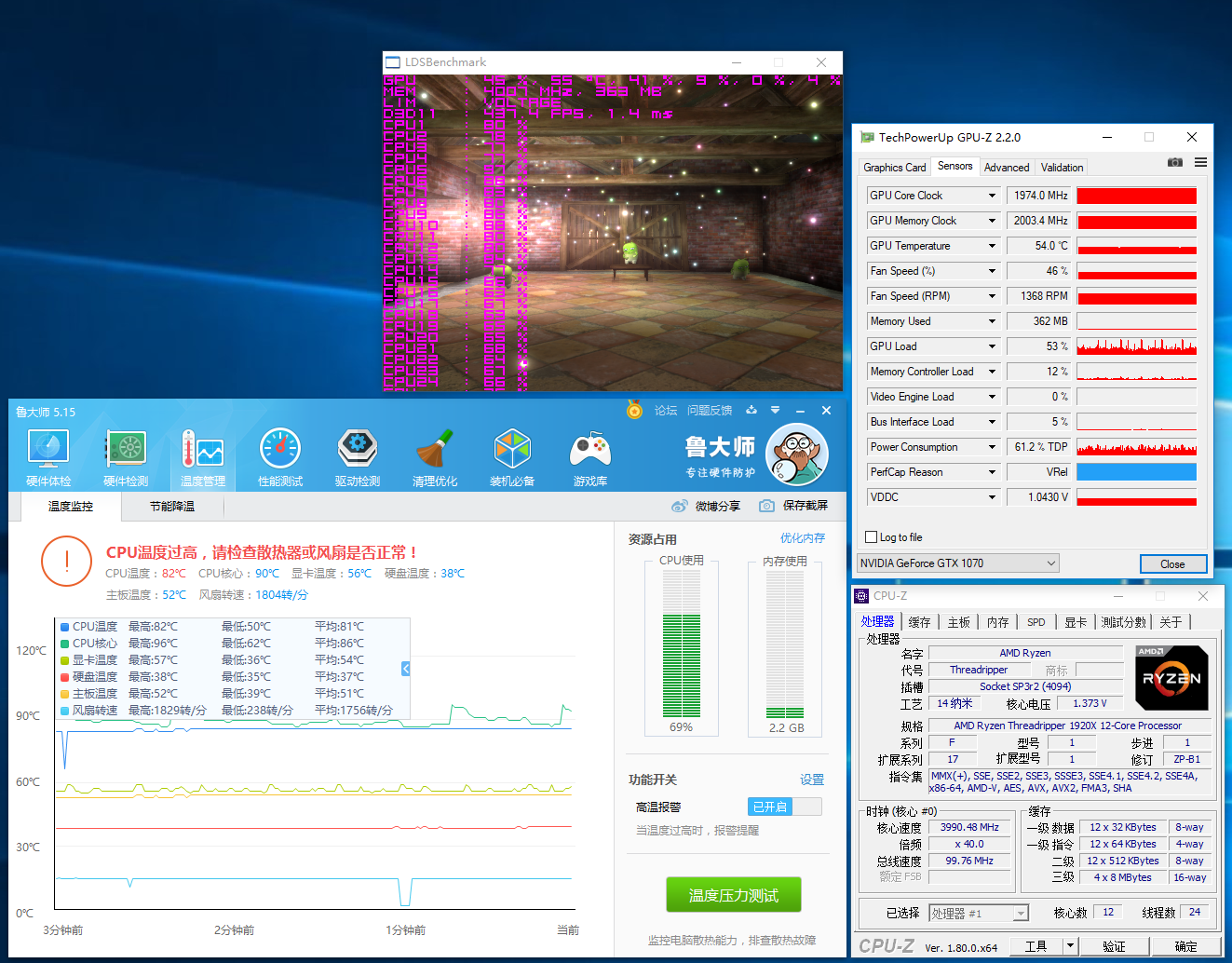Click the GPU-Z title bar app icon
The height and width of the screenshot is (963, 1232).
[868, 137]
